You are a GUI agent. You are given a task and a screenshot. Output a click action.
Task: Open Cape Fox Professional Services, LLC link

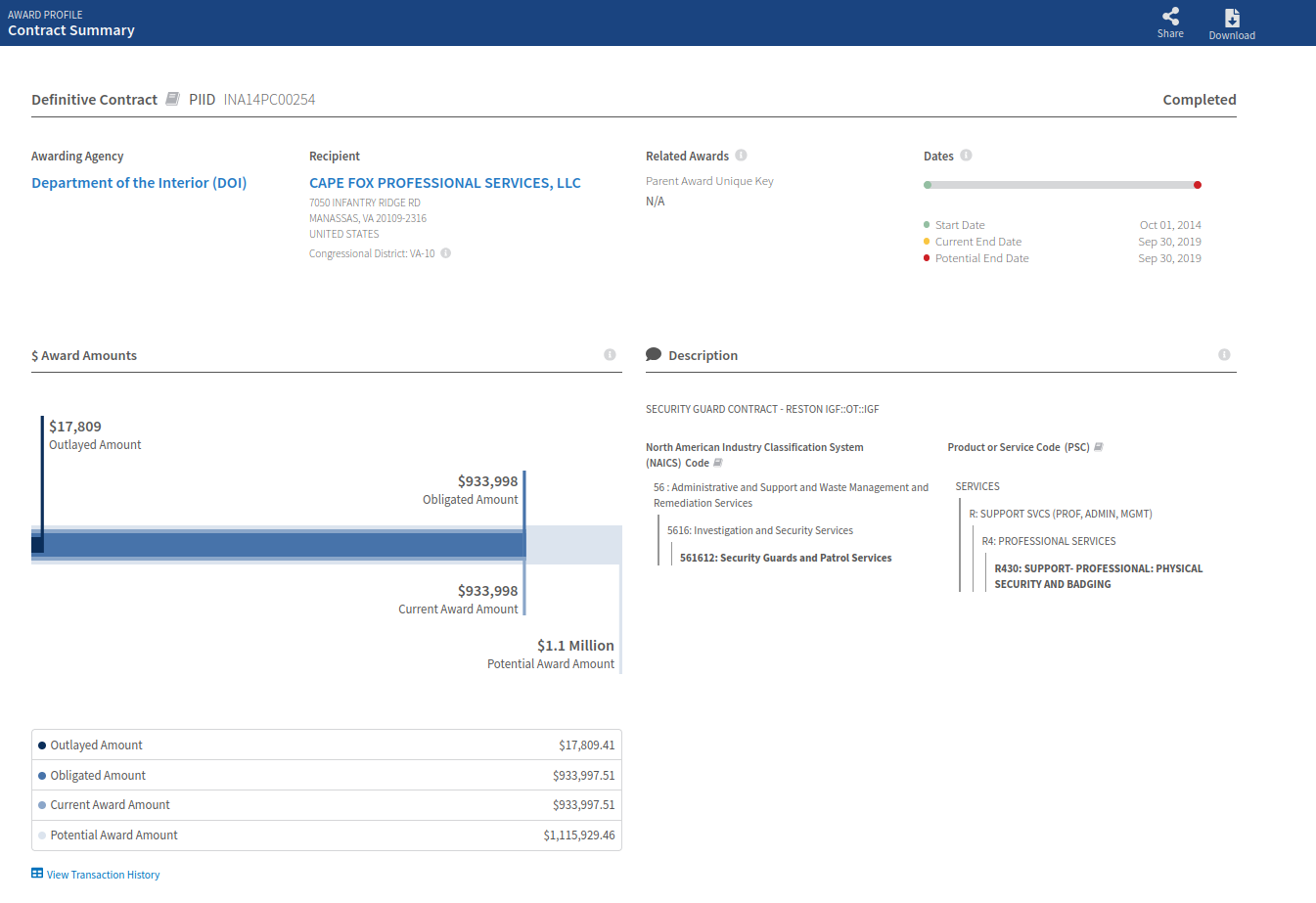(445, 183)
